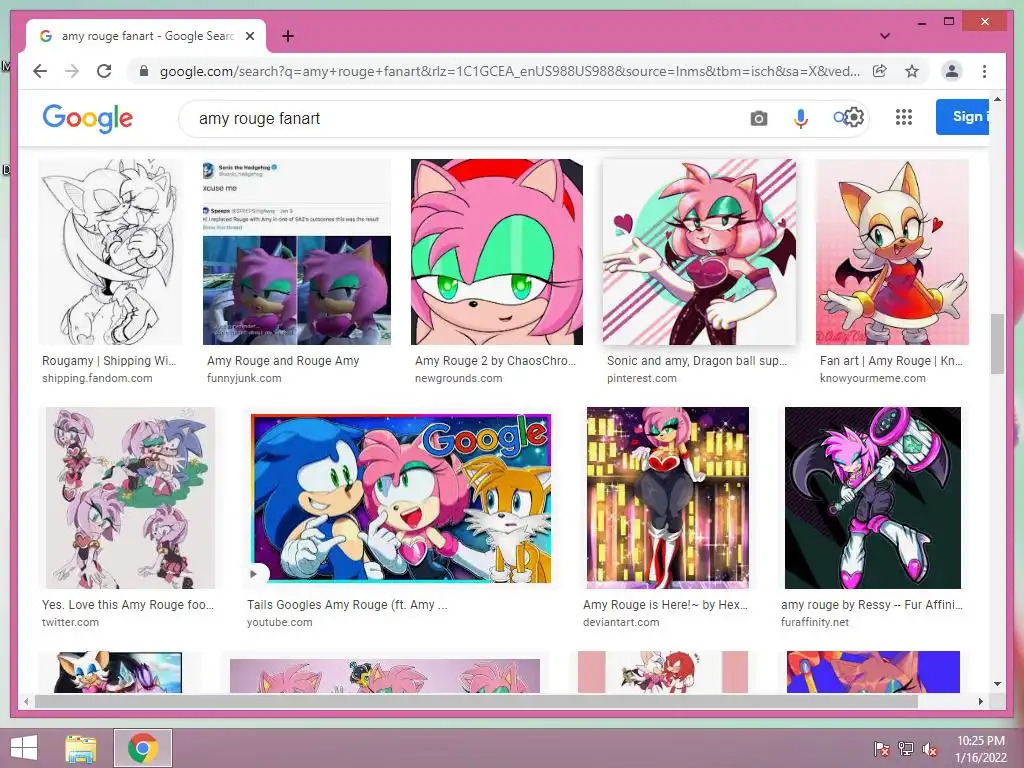The width and height of the screenshot is (1024, 768).
Task: Open network tray icon
Action: [906, 749]
